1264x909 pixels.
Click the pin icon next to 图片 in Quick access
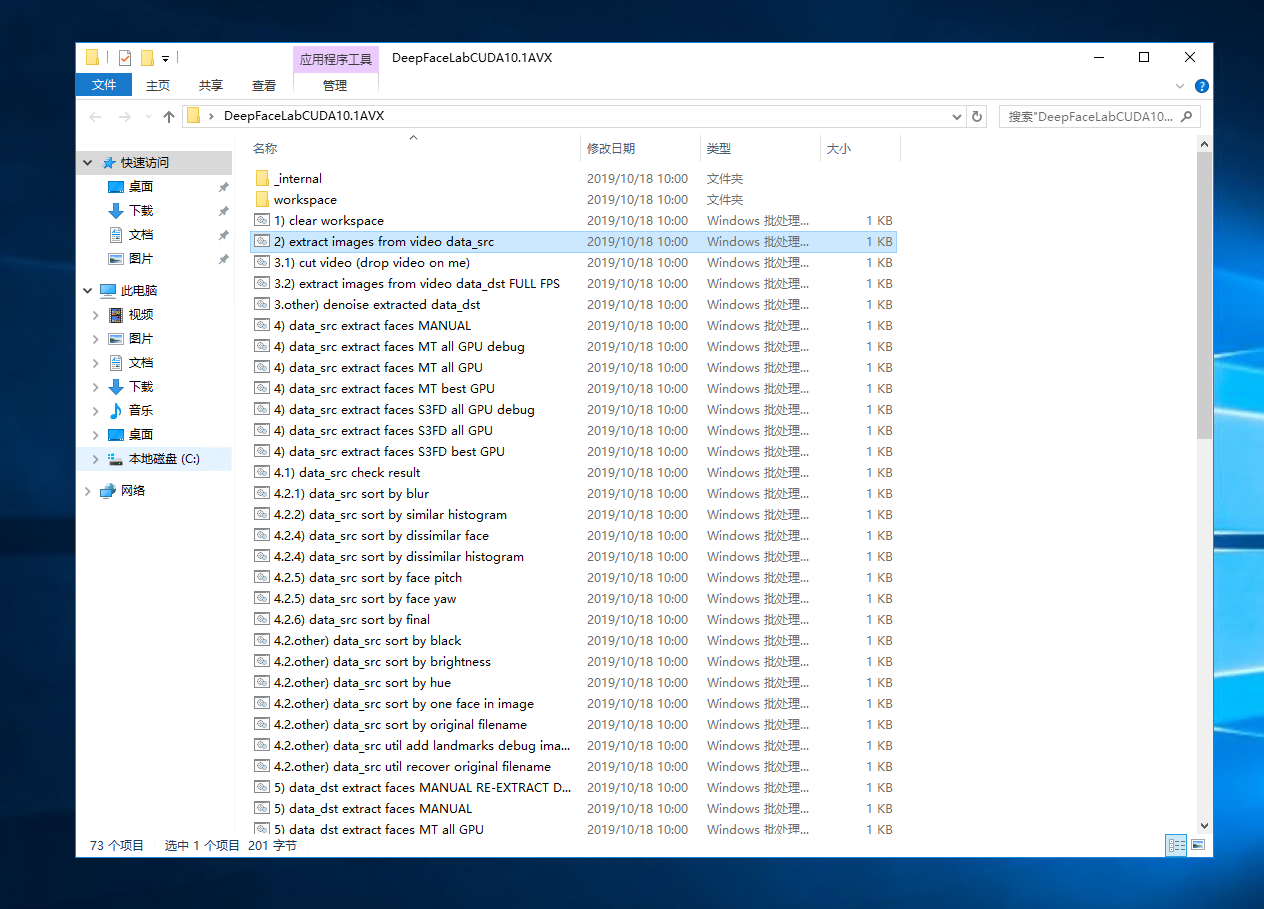223,259
